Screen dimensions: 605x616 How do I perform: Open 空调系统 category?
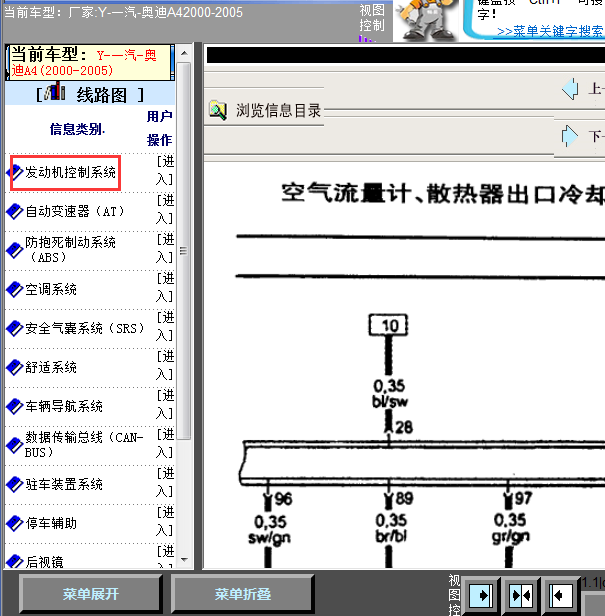pos(51,290)
